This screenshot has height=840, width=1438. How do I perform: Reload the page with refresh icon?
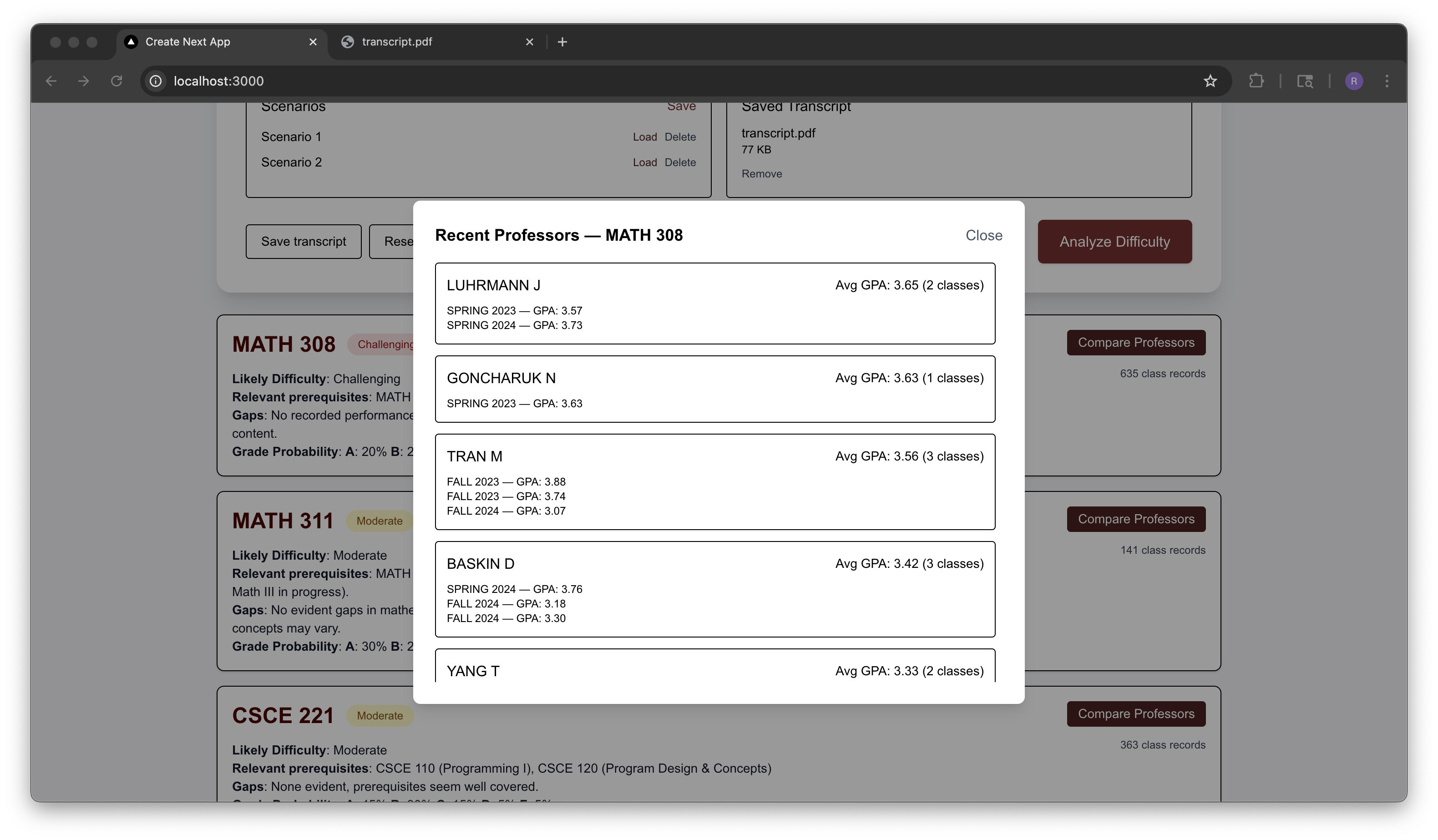pyautogui.click(x=116, y=81)
